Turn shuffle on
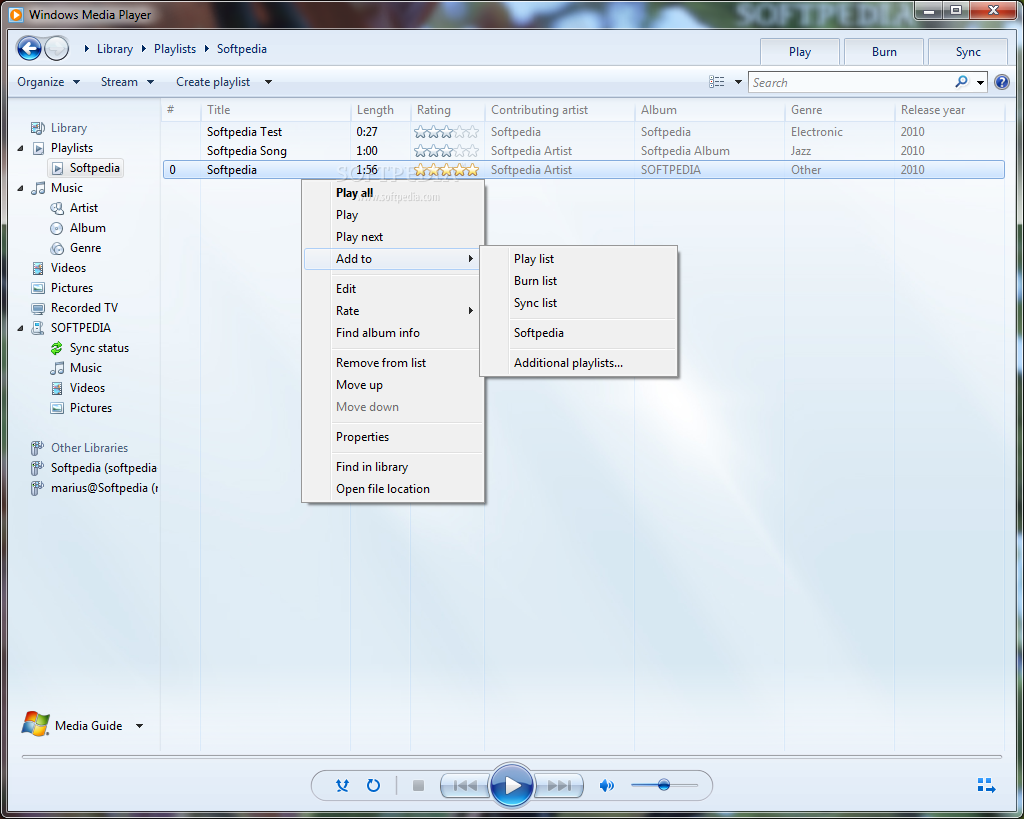This screenshot has height=819, width=1024. coord(342,785)
